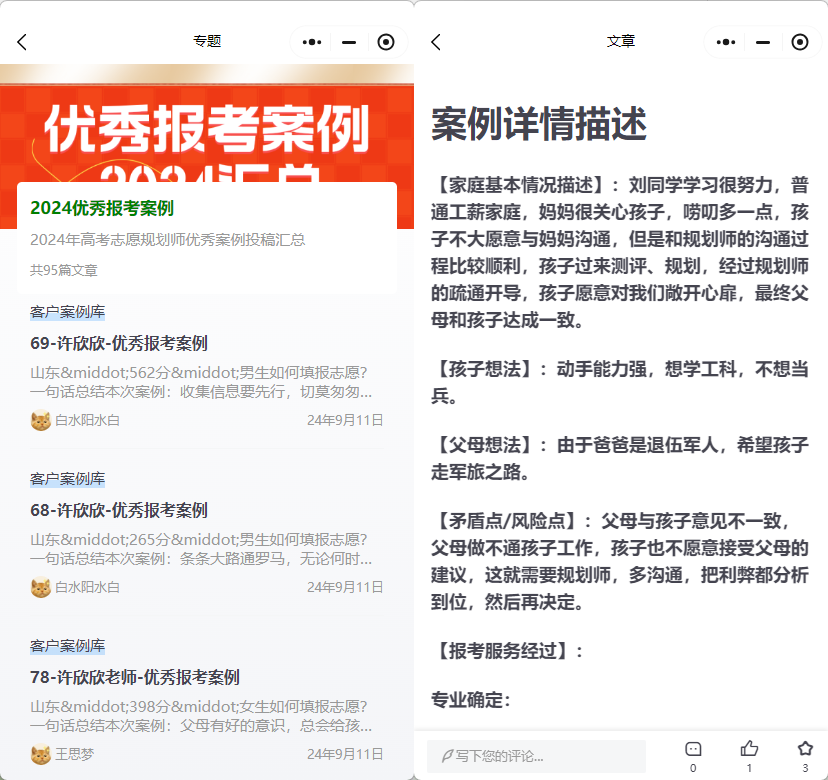Image resolution: width=828 pixels, height=780 pixels.
Task: Open the more options menu on the 专题 page
Action: pyautogui.click(x=310, y=42)
